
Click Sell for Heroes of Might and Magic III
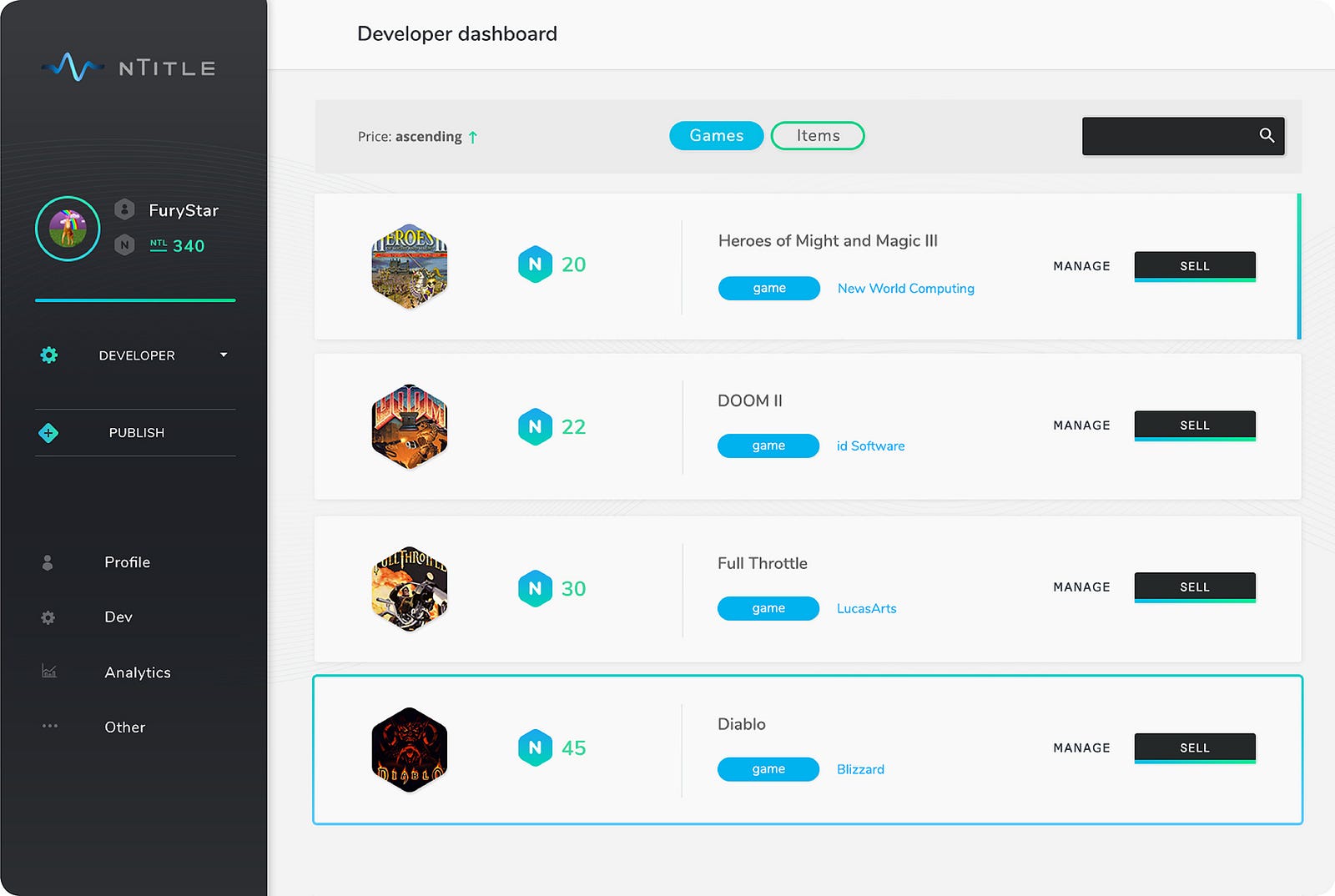[1195, 266]
